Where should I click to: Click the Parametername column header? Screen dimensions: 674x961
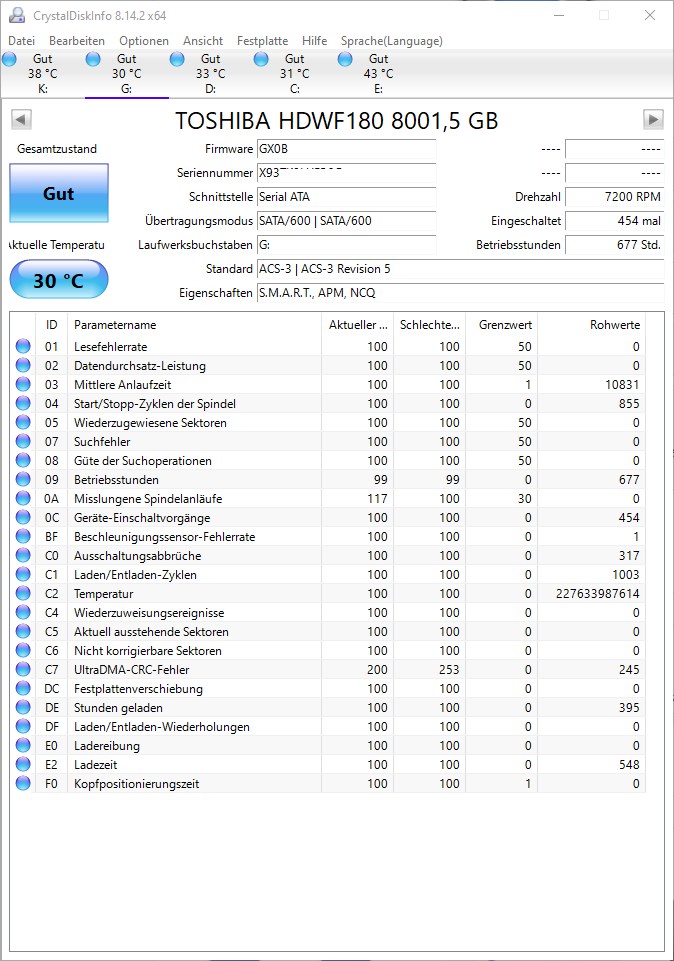[194, 325]
